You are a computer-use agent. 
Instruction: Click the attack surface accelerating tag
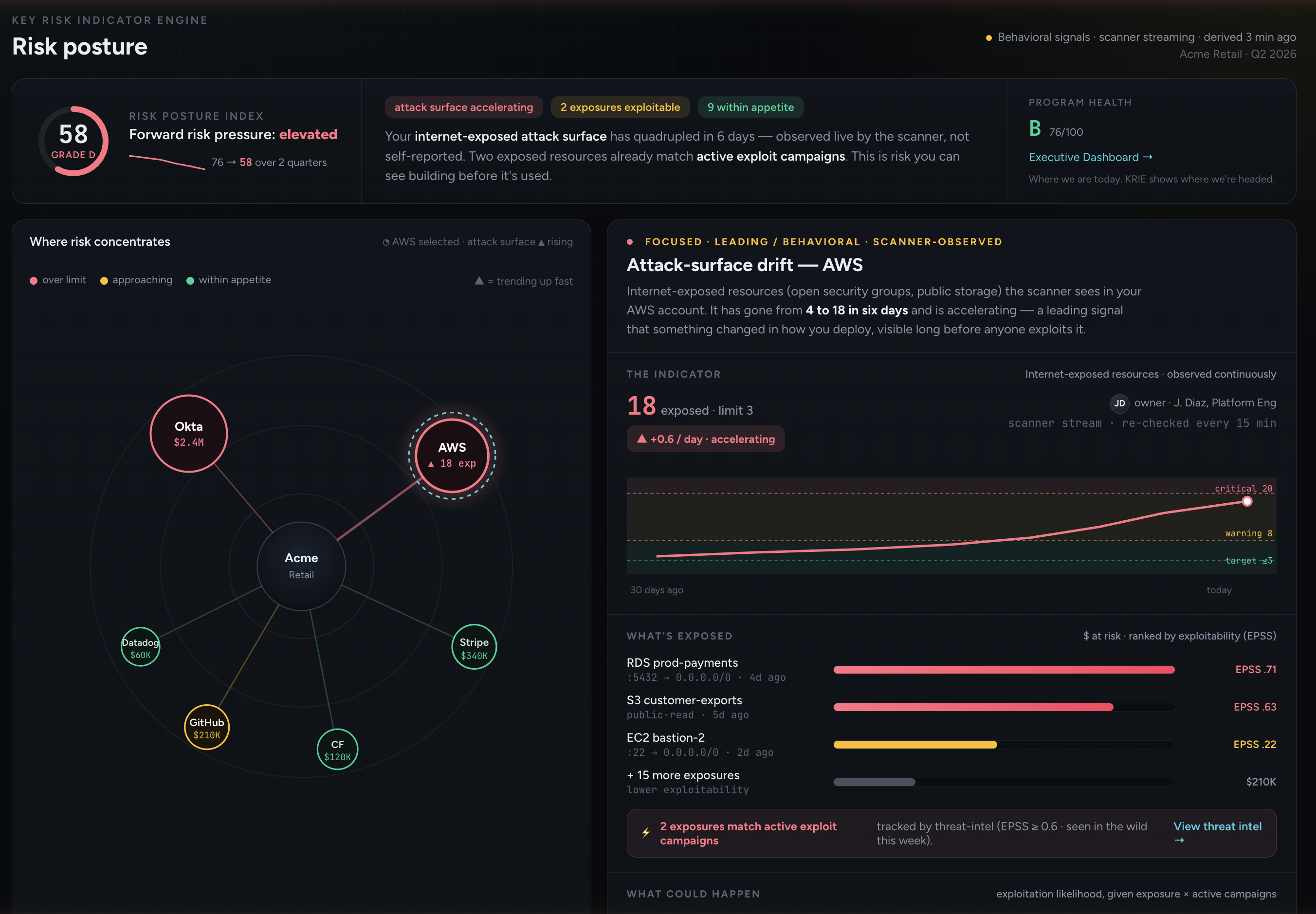(x=464, y=107)
